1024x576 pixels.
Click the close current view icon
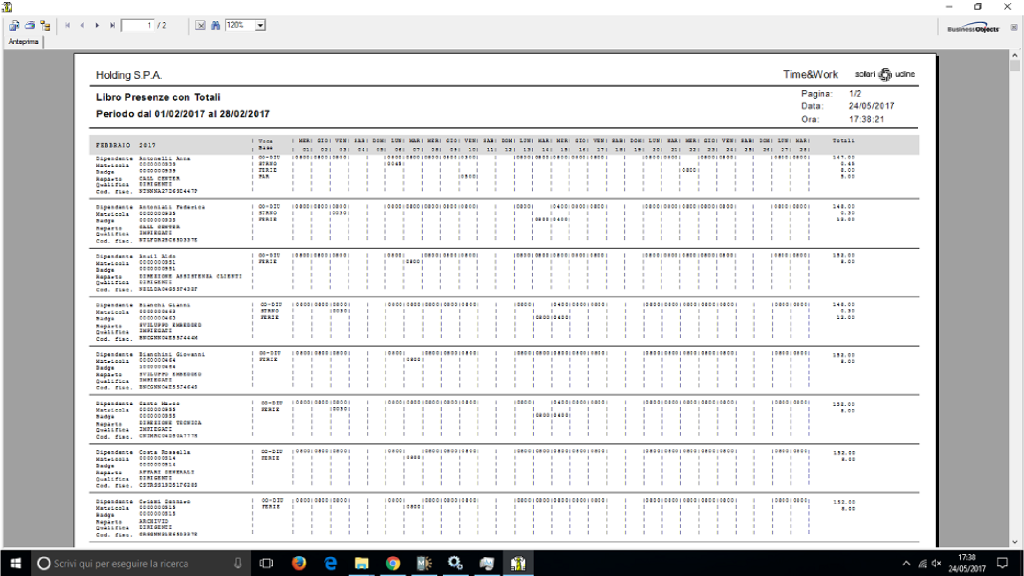[200, 24]
